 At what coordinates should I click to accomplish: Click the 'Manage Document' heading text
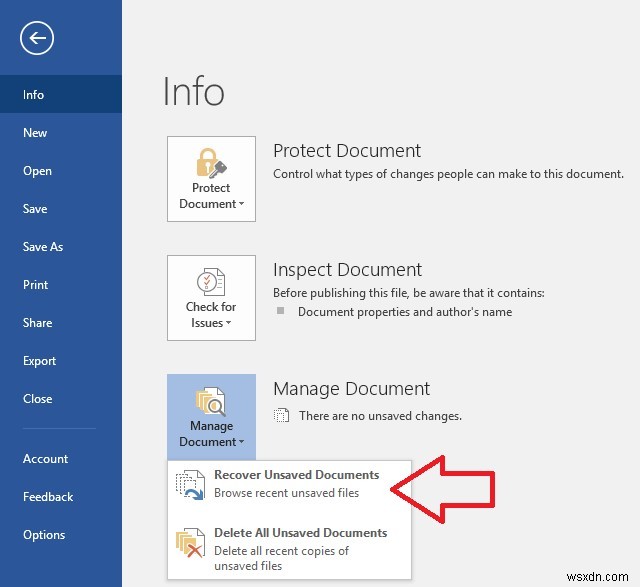(351, 389)
